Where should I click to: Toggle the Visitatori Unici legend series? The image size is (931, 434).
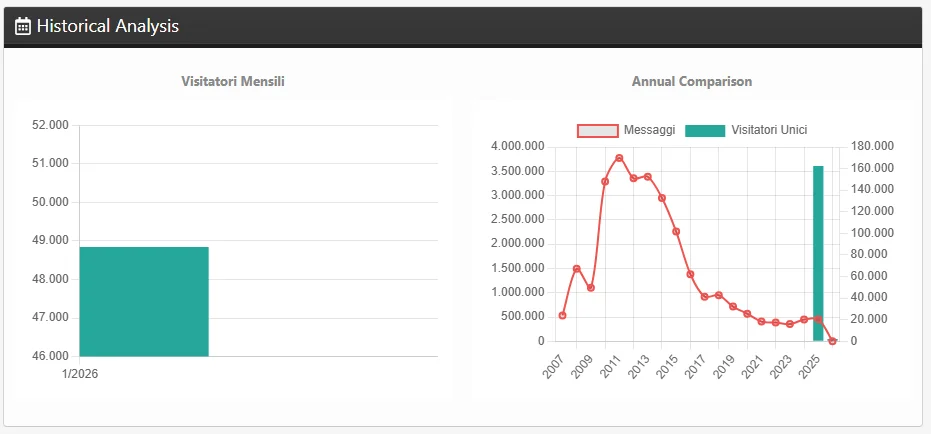pos(768,130)
